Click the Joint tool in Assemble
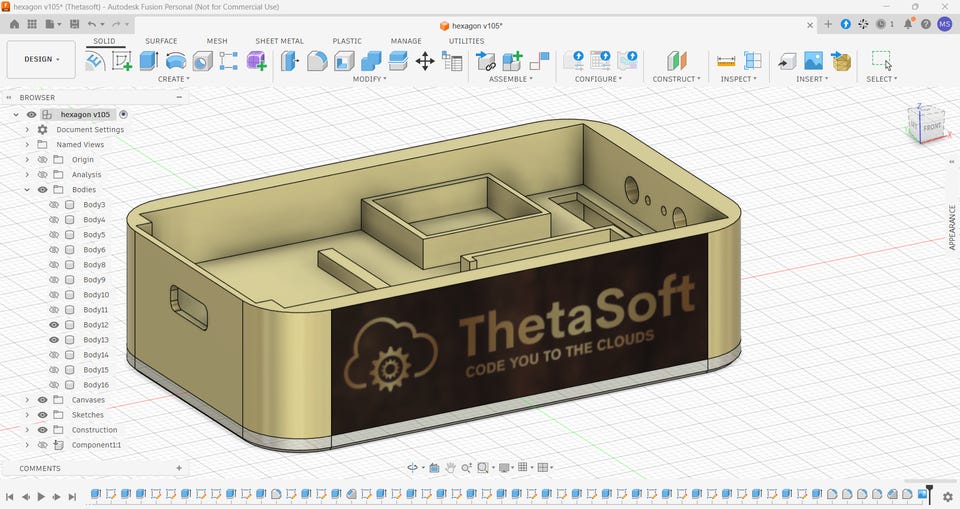This screenshot has width=960, height=509. coord(539,61)
